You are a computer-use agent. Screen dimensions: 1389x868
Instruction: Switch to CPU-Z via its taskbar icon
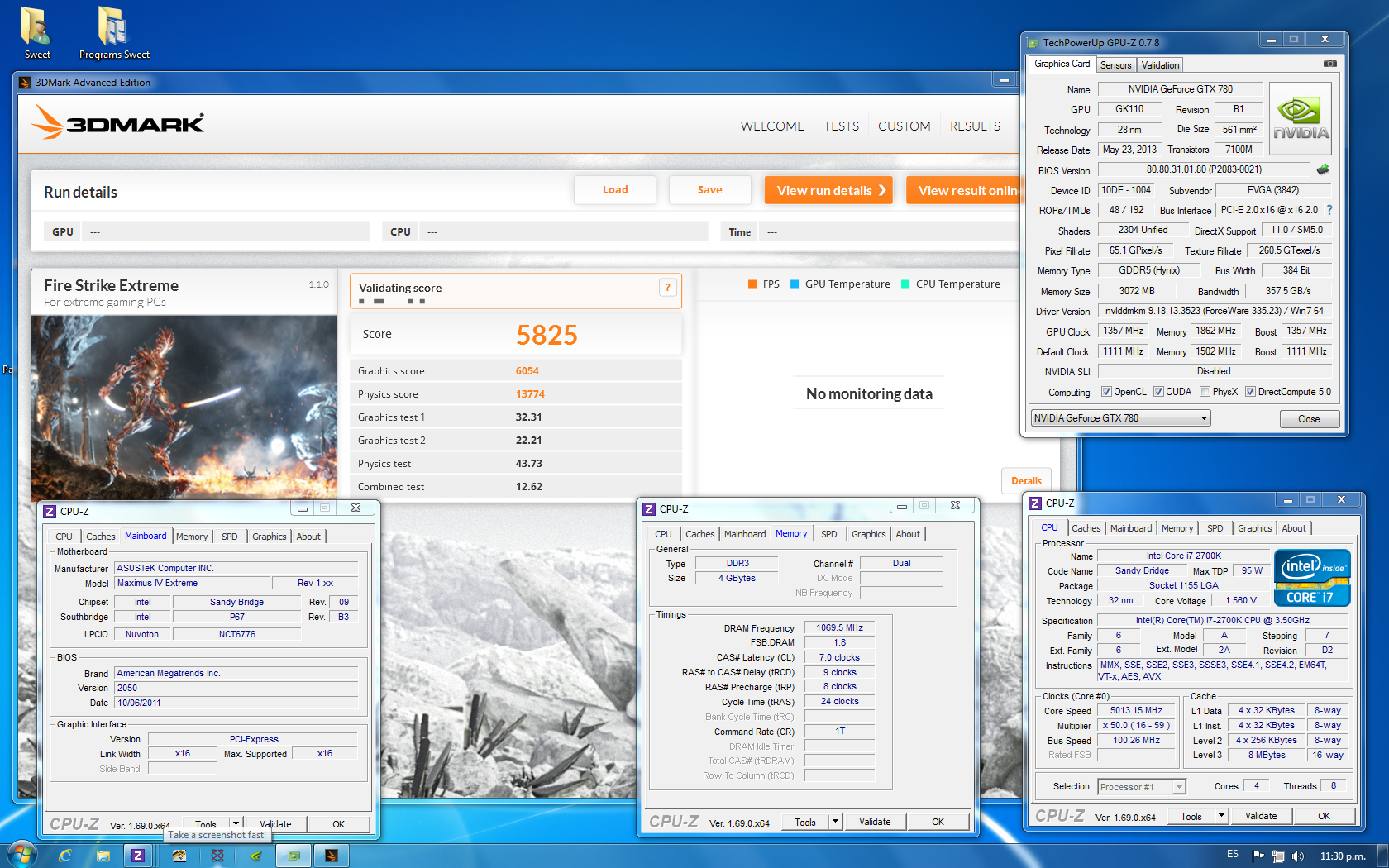point(138,856)
